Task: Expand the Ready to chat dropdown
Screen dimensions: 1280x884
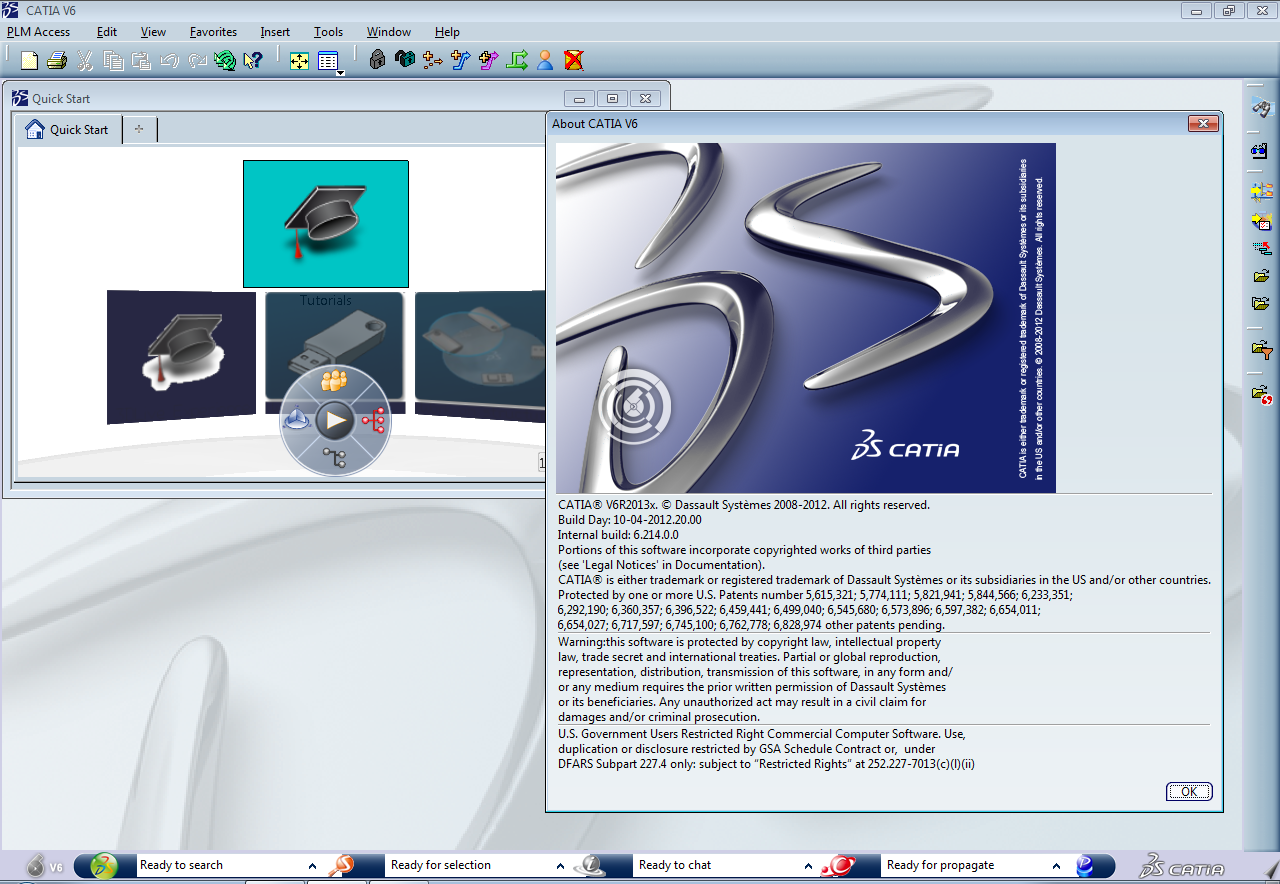Action: pyautogui.click(x=808, y=866)
